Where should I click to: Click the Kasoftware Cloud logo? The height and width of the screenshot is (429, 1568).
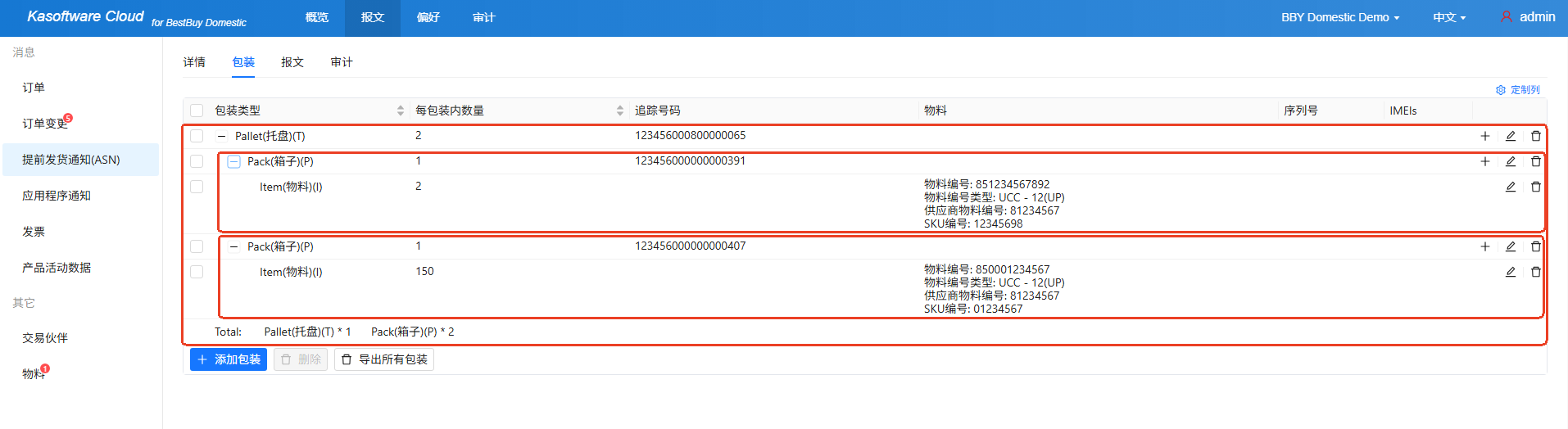click(85, 16)
